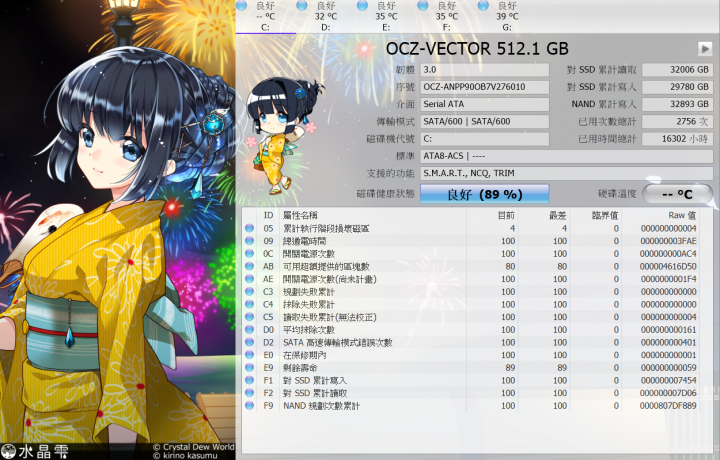Viewport: 720px width, 460px height.
Task: Click the blue status icon for attribute C3
Action: coord(249,292)
